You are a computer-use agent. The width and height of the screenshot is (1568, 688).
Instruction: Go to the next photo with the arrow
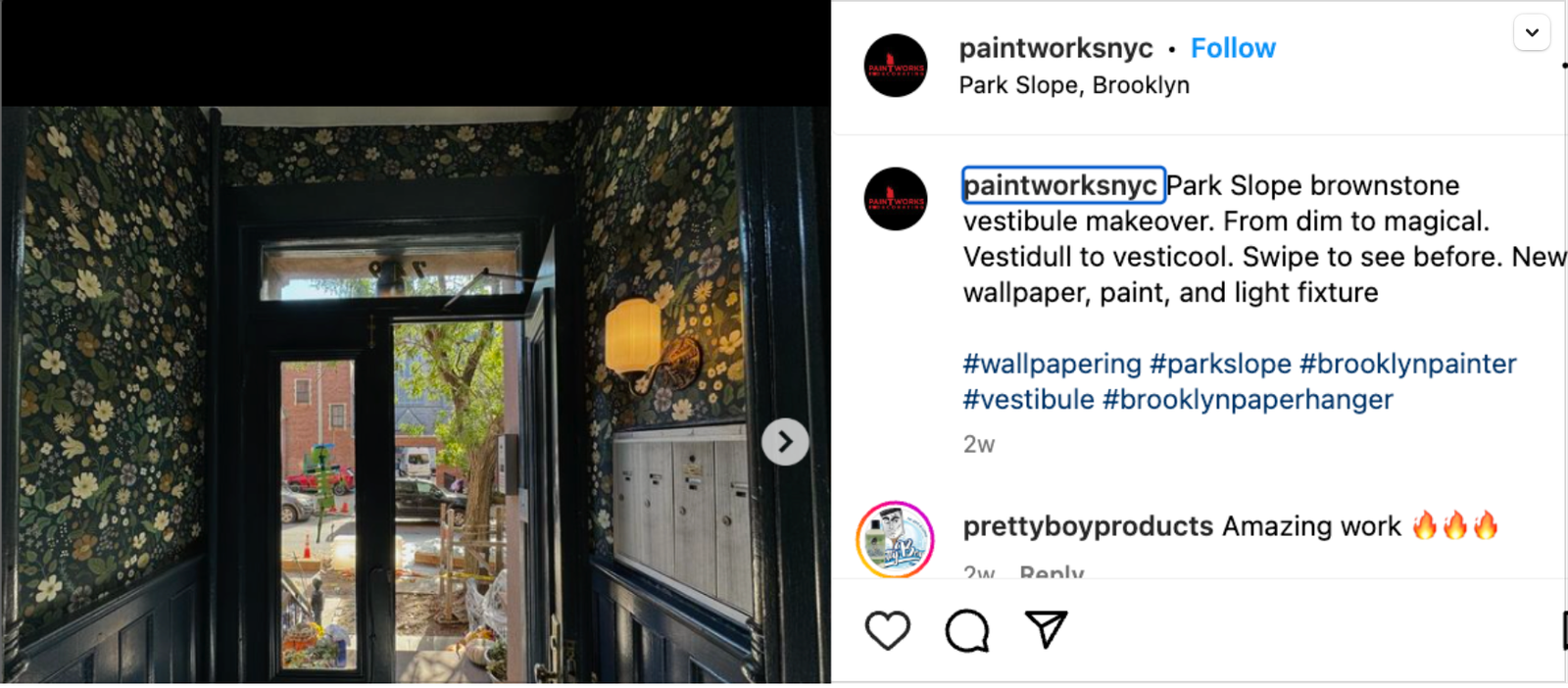pyautogui.click(x=785, y=442)
